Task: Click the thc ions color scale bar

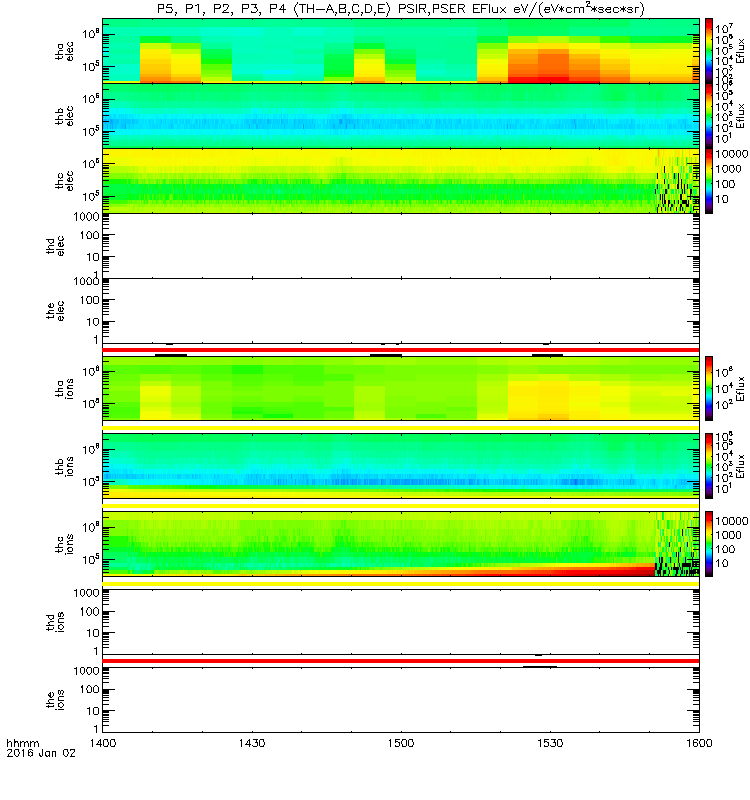Action: click(709, 544)
